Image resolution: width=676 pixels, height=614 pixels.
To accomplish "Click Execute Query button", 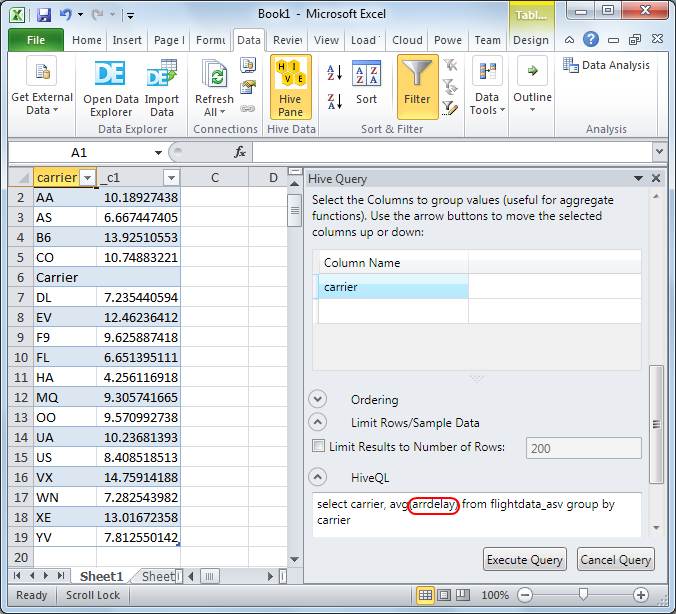I will (x=525, y=560).
